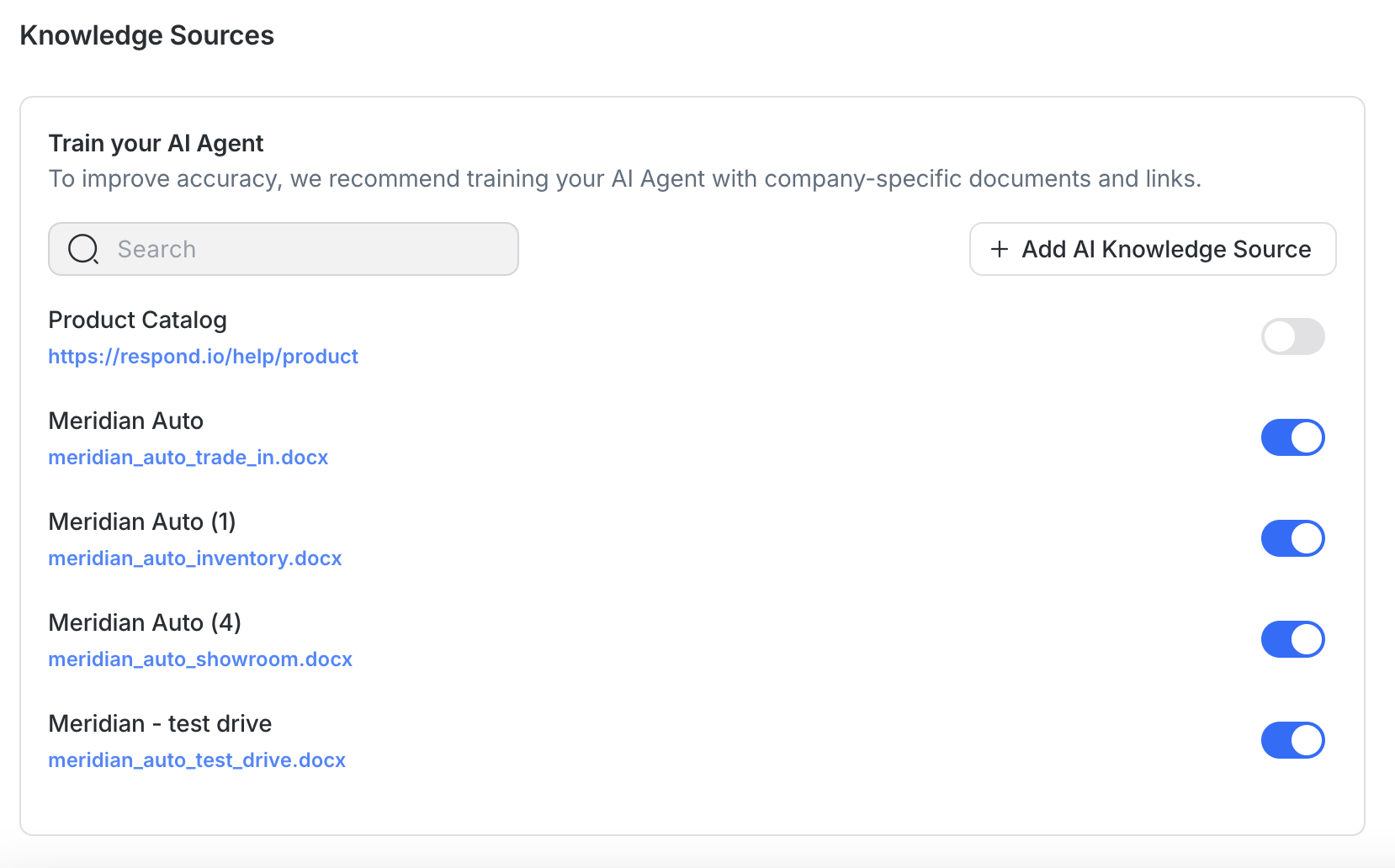Screen dimensions: 1395x868
Task: Click the magnifying glass search icon
Action: [x=83, y=249]
